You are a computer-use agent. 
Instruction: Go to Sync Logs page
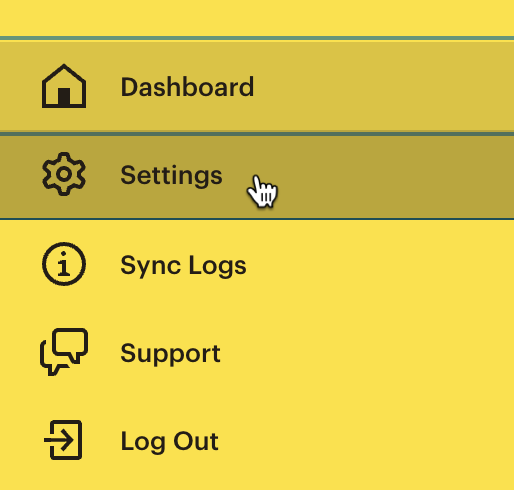(257, 264)
